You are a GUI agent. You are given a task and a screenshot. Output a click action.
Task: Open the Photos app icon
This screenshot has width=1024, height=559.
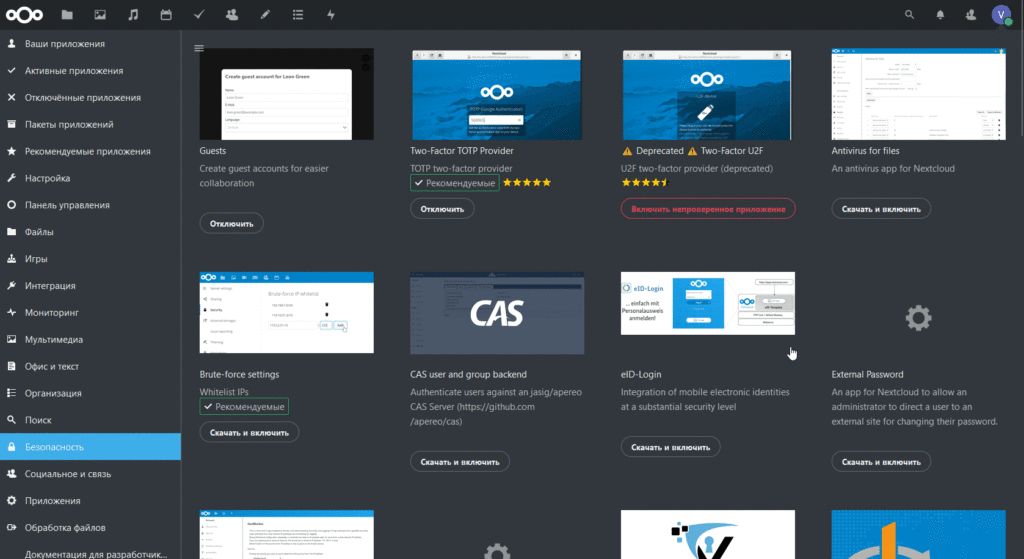click(x=100, y=14)
